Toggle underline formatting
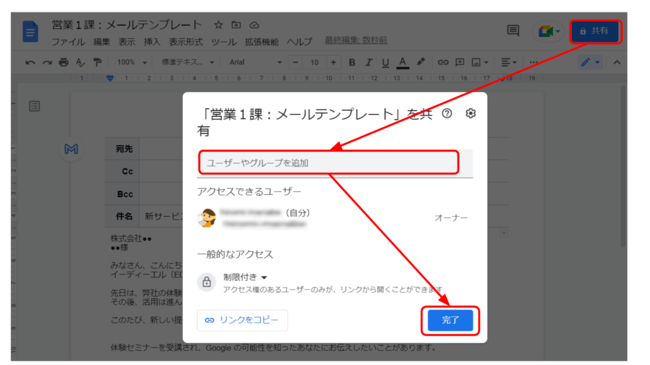The image size is (650, 365). (386, 63)
